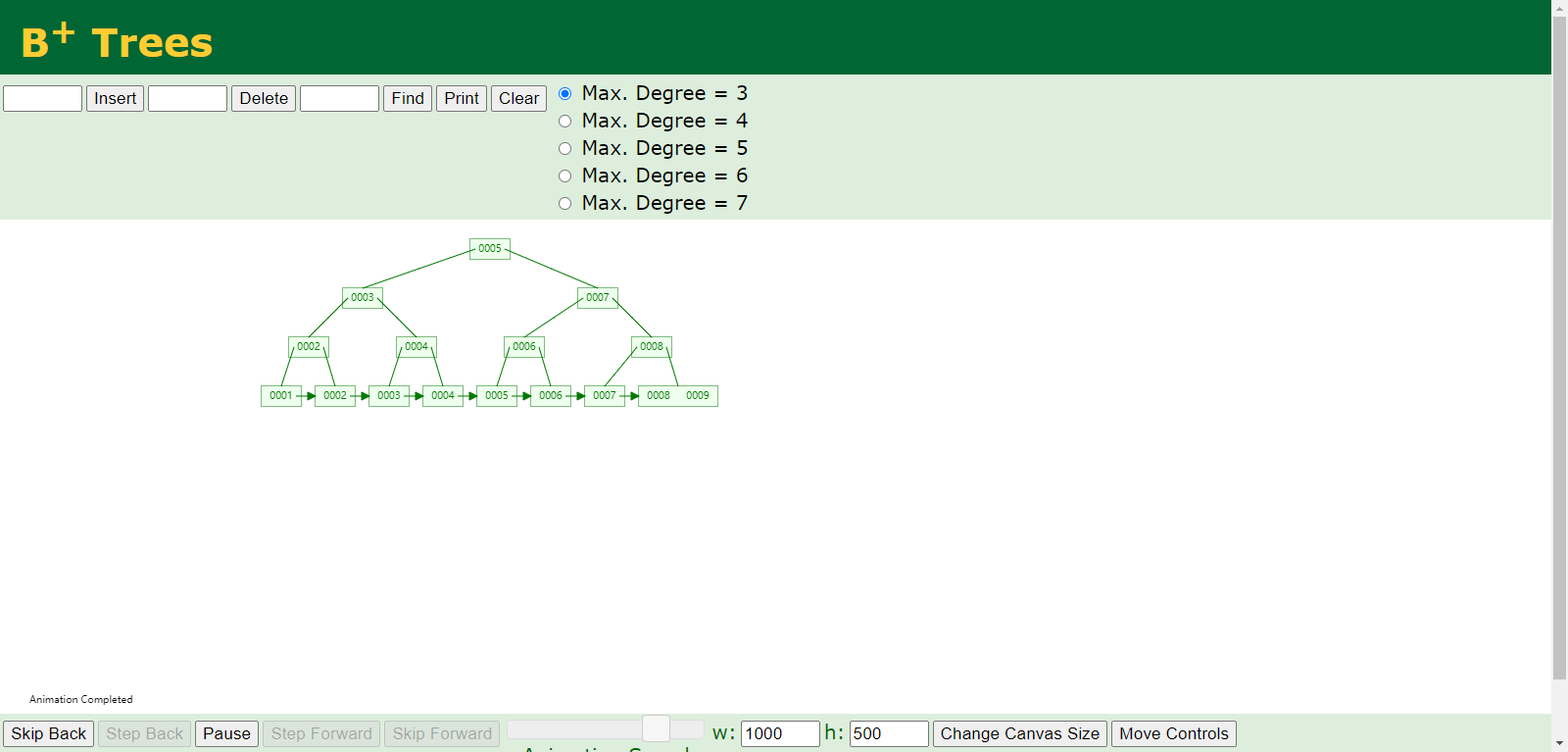Clear the B+ tree
The width and height of the screenshot is (1568, 752).
point(518,98)
